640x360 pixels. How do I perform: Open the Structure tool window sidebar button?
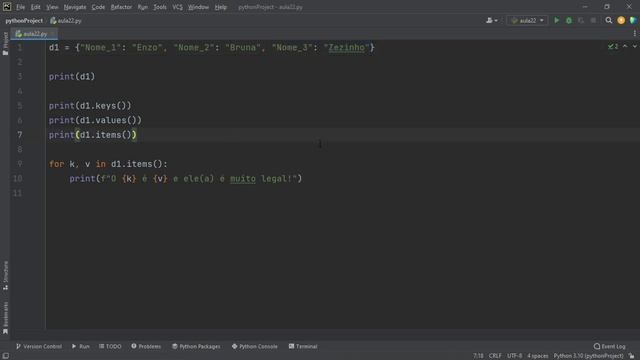point(5,276)
